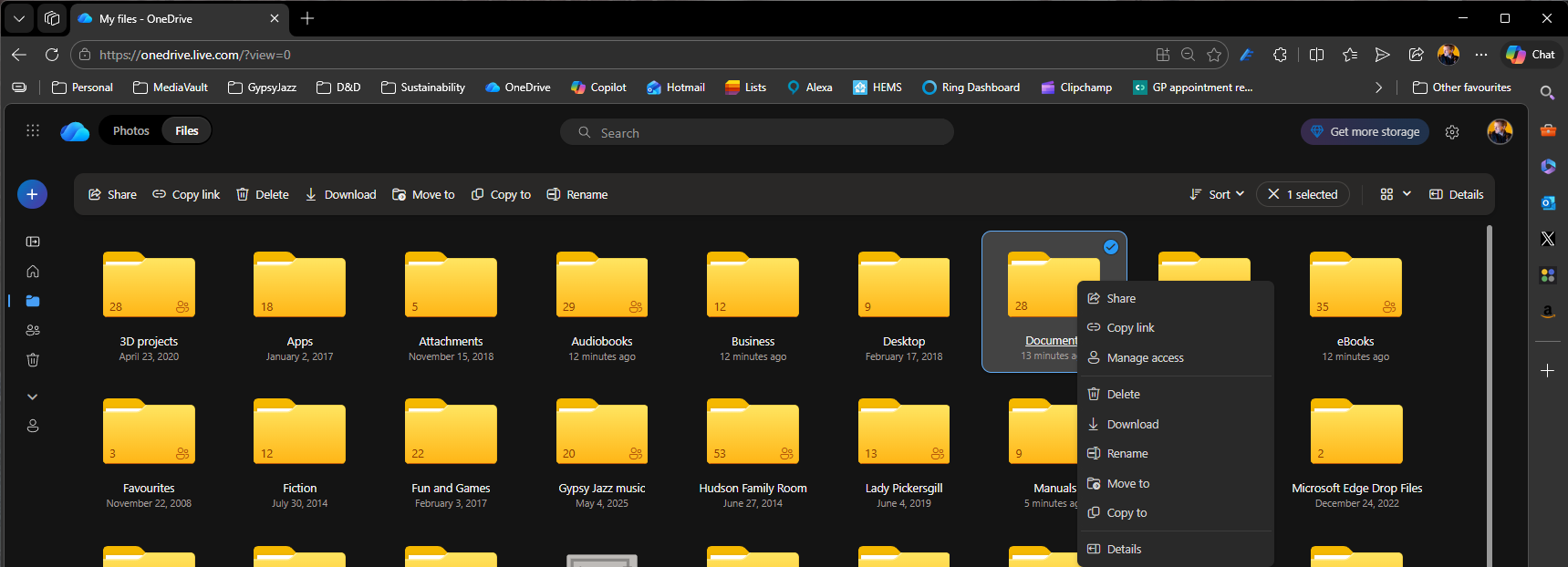
Task: Open OneDrive settings gear
Action: [1452, 132]
